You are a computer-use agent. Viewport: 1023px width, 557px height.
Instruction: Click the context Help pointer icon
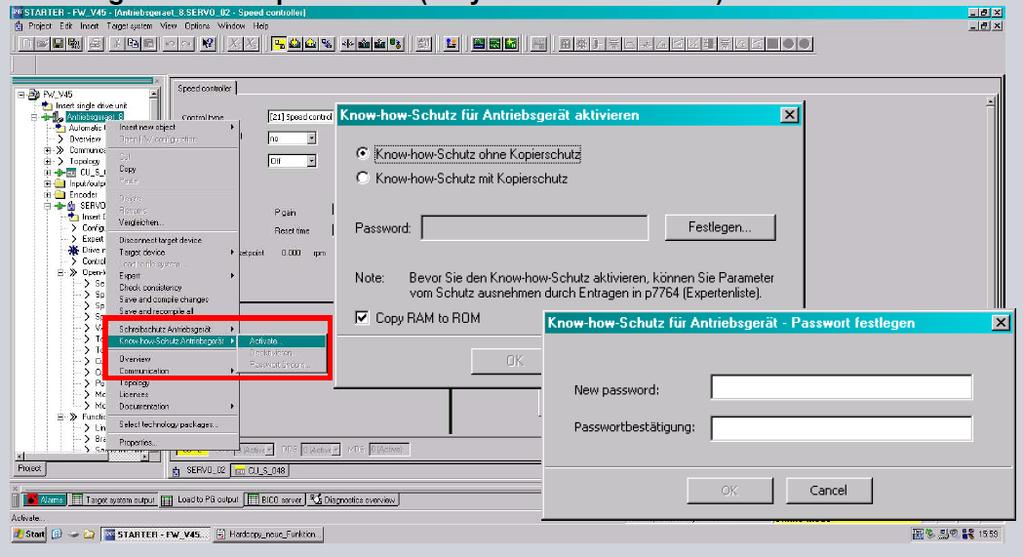208,44
